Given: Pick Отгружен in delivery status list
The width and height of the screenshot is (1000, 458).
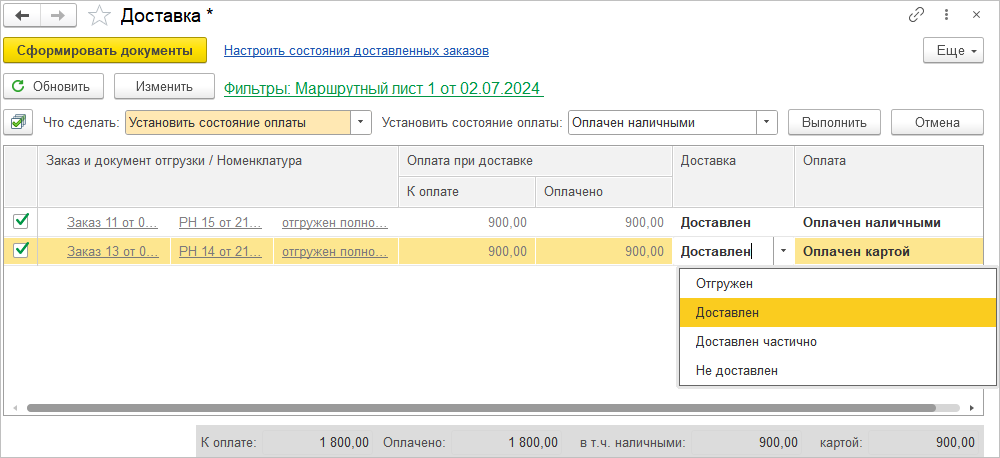Looking at the screenshot, I should [724, 283].
